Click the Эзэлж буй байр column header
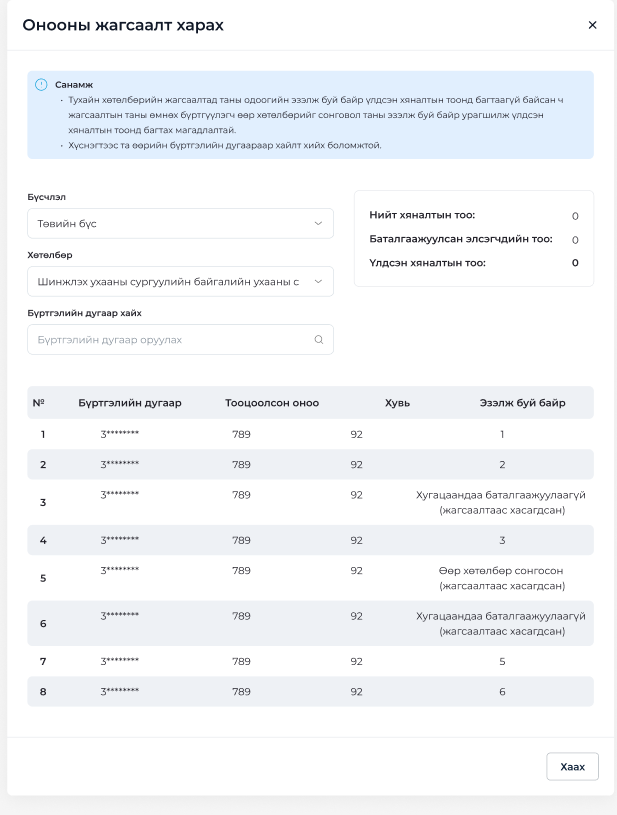The width and height of the screenshot is (617, 815). [x=522, y=403]
